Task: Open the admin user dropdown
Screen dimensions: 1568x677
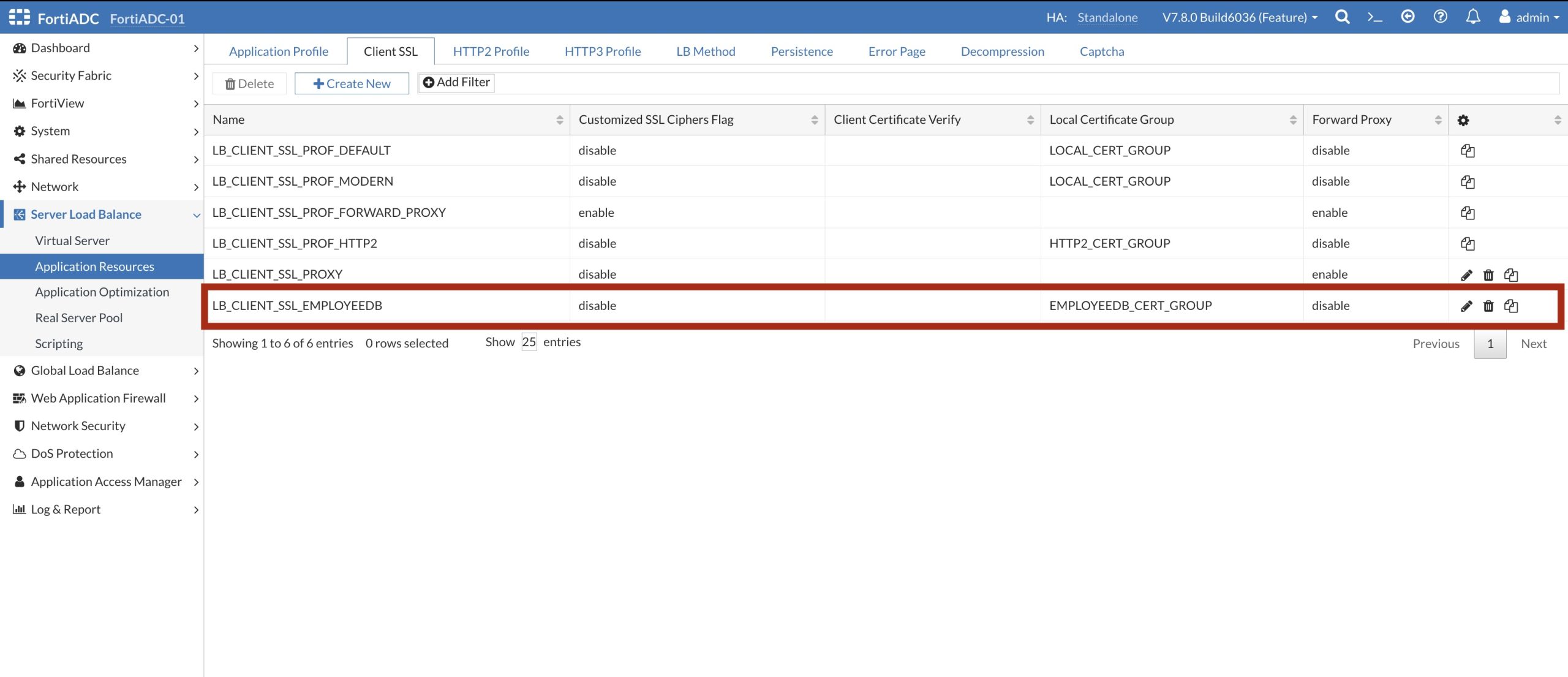Action: (1529, 17)
